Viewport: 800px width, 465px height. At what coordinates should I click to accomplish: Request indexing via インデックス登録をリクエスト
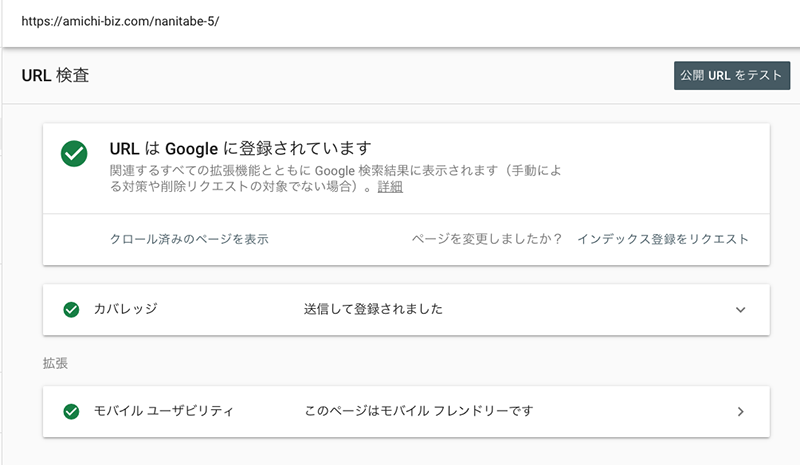point(662,240)
